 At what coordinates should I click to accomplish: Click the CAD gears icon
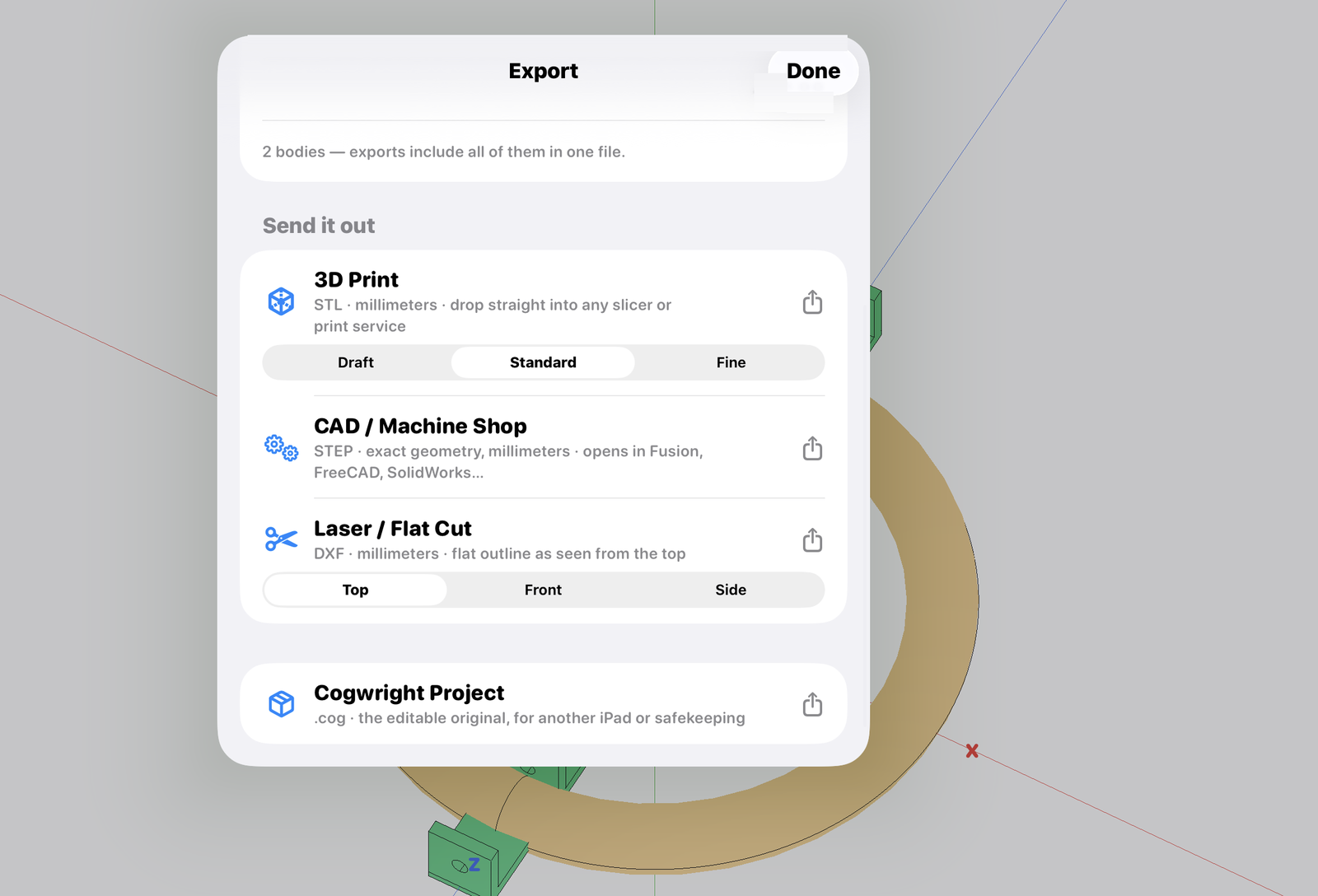click(281, 448)
